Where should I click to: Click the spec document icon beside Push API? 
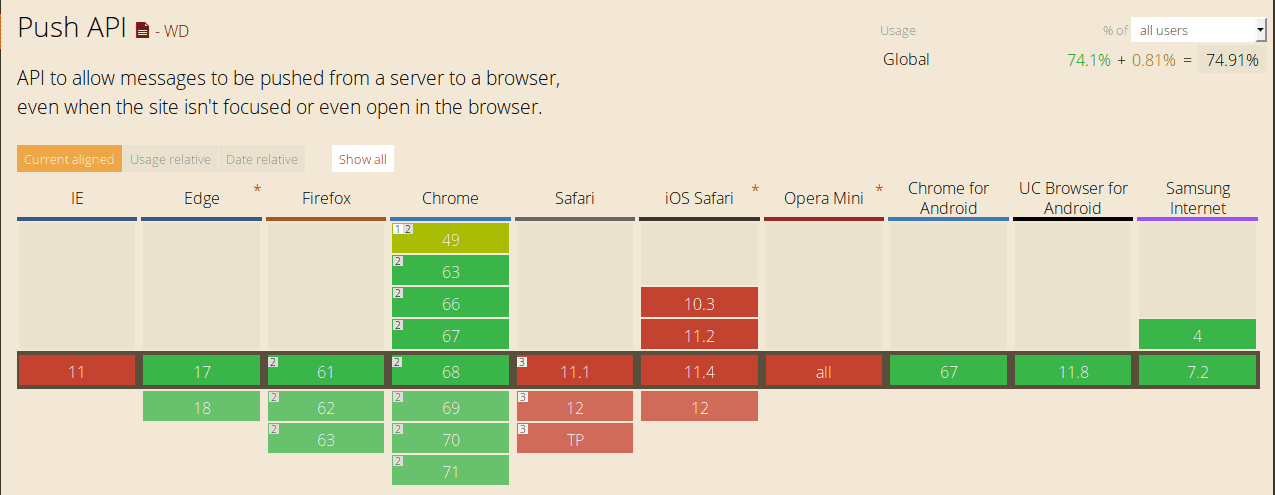[x=143, y=31]
